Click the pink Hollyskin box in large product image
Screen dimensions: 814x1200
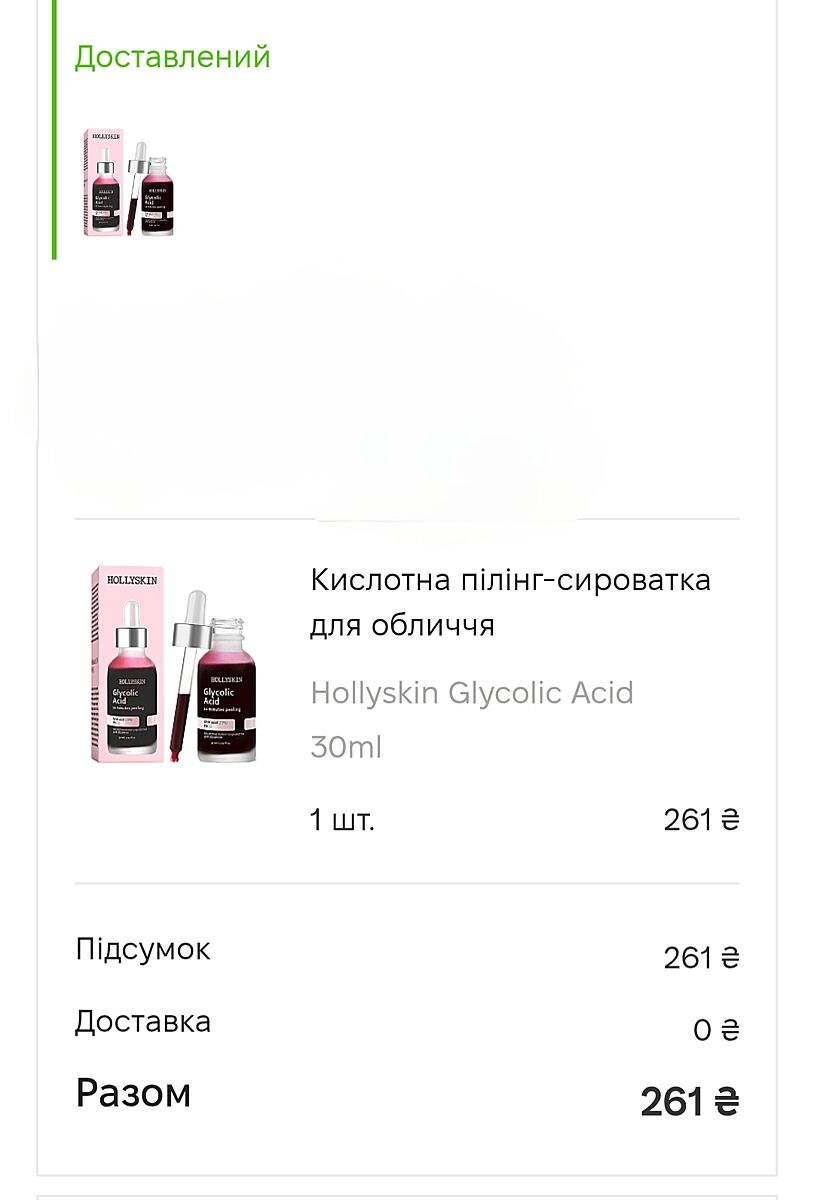[125, 662]
